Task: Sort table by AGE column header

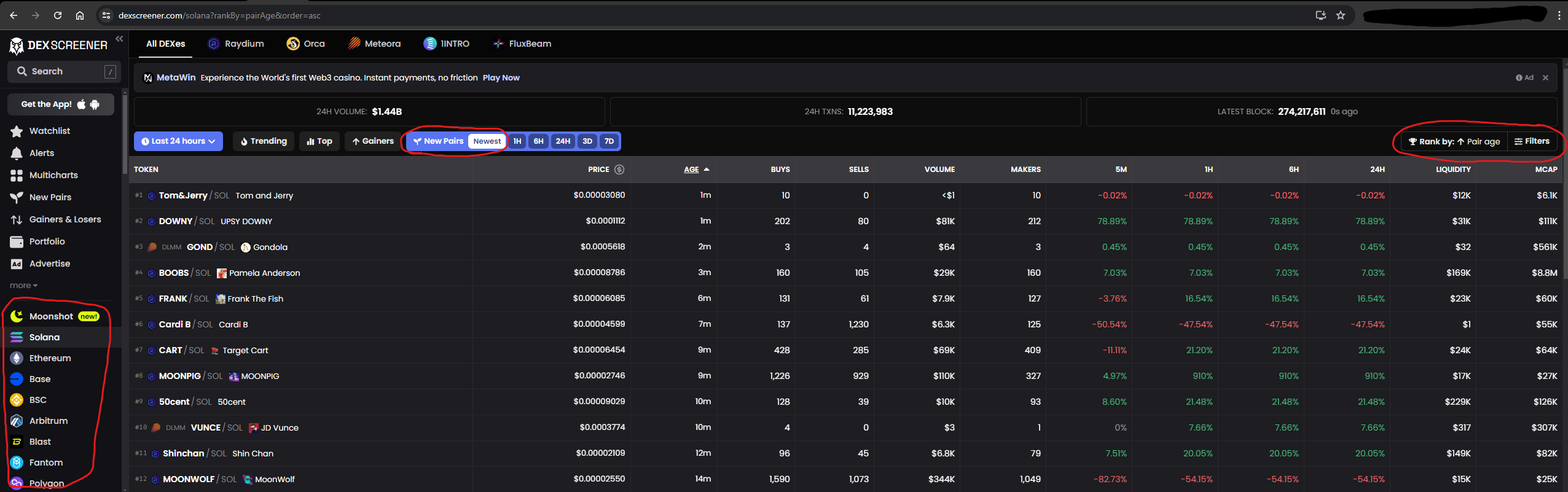Action: click(696, 170)
